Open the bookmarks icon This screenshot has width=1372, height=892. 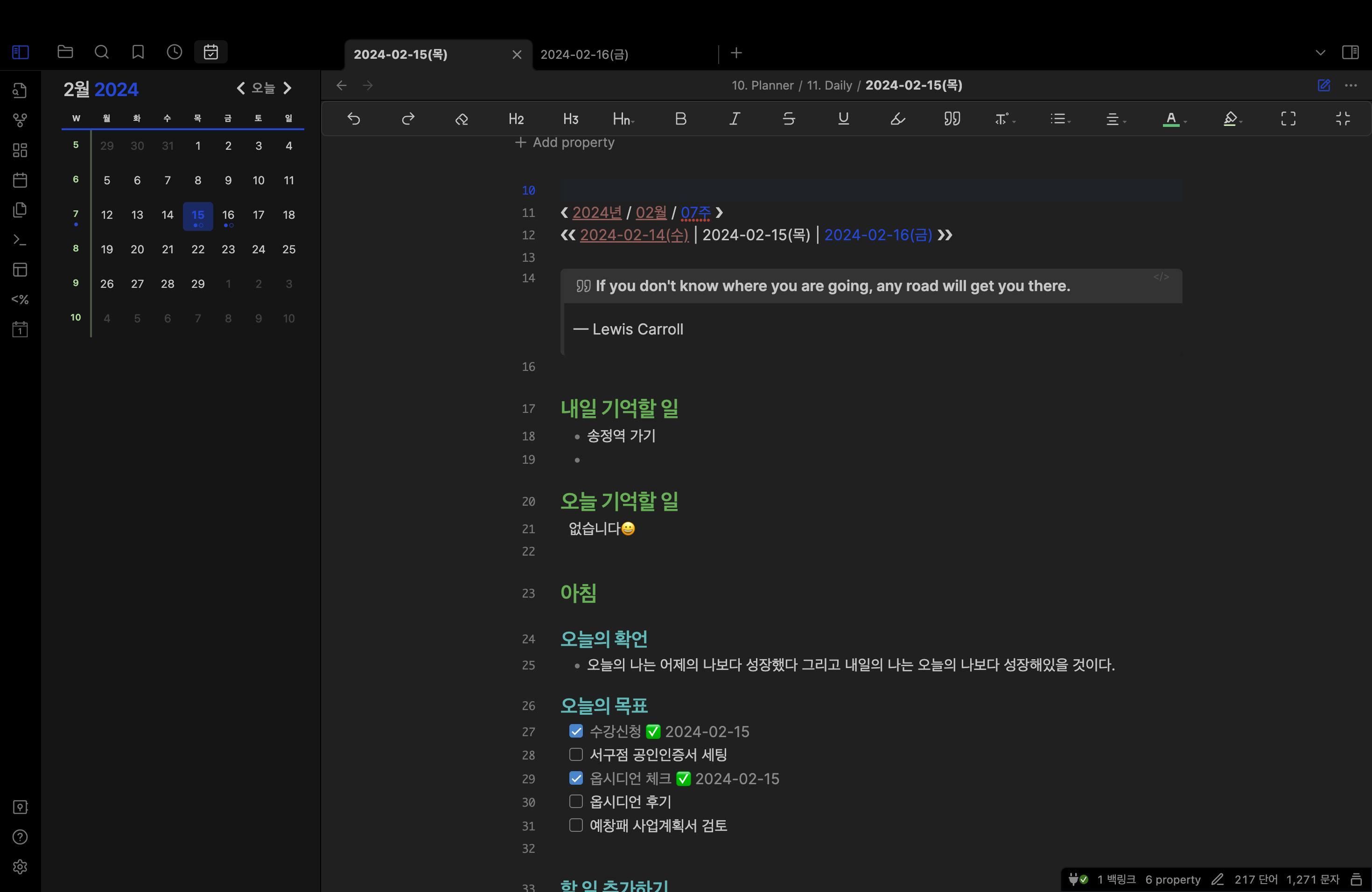click(x=138, y=52)
